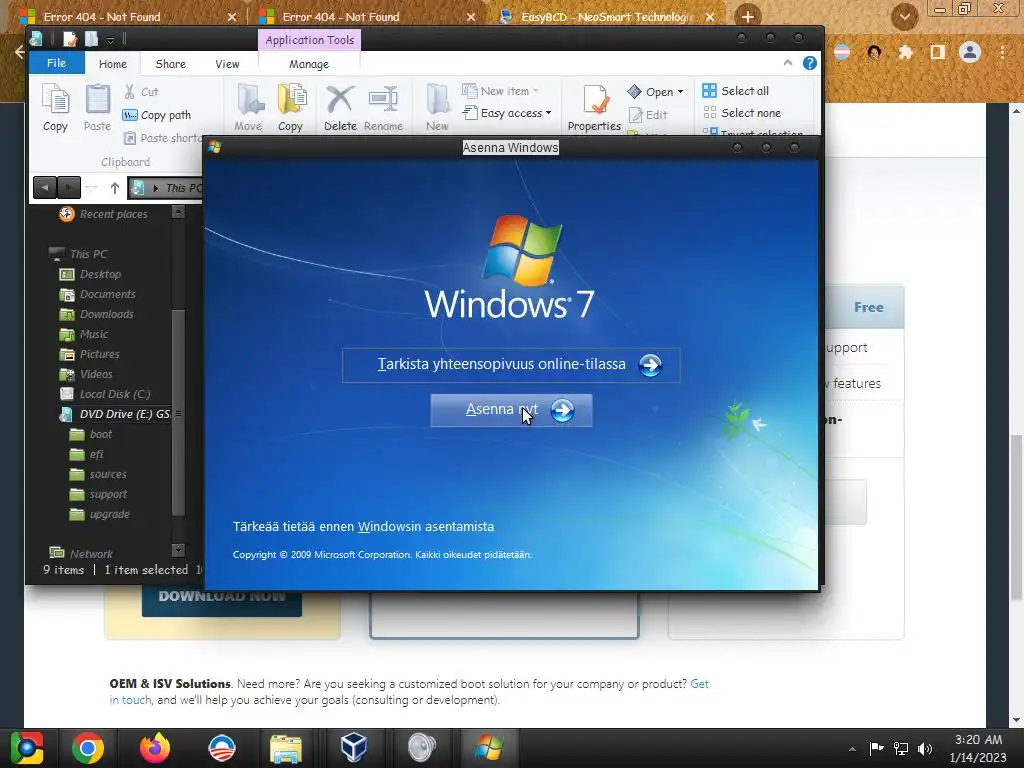The image size is (1024, 768).
Task: Switch to EasyBCD NeoSmart browser tab
Action: click(603, 17)
